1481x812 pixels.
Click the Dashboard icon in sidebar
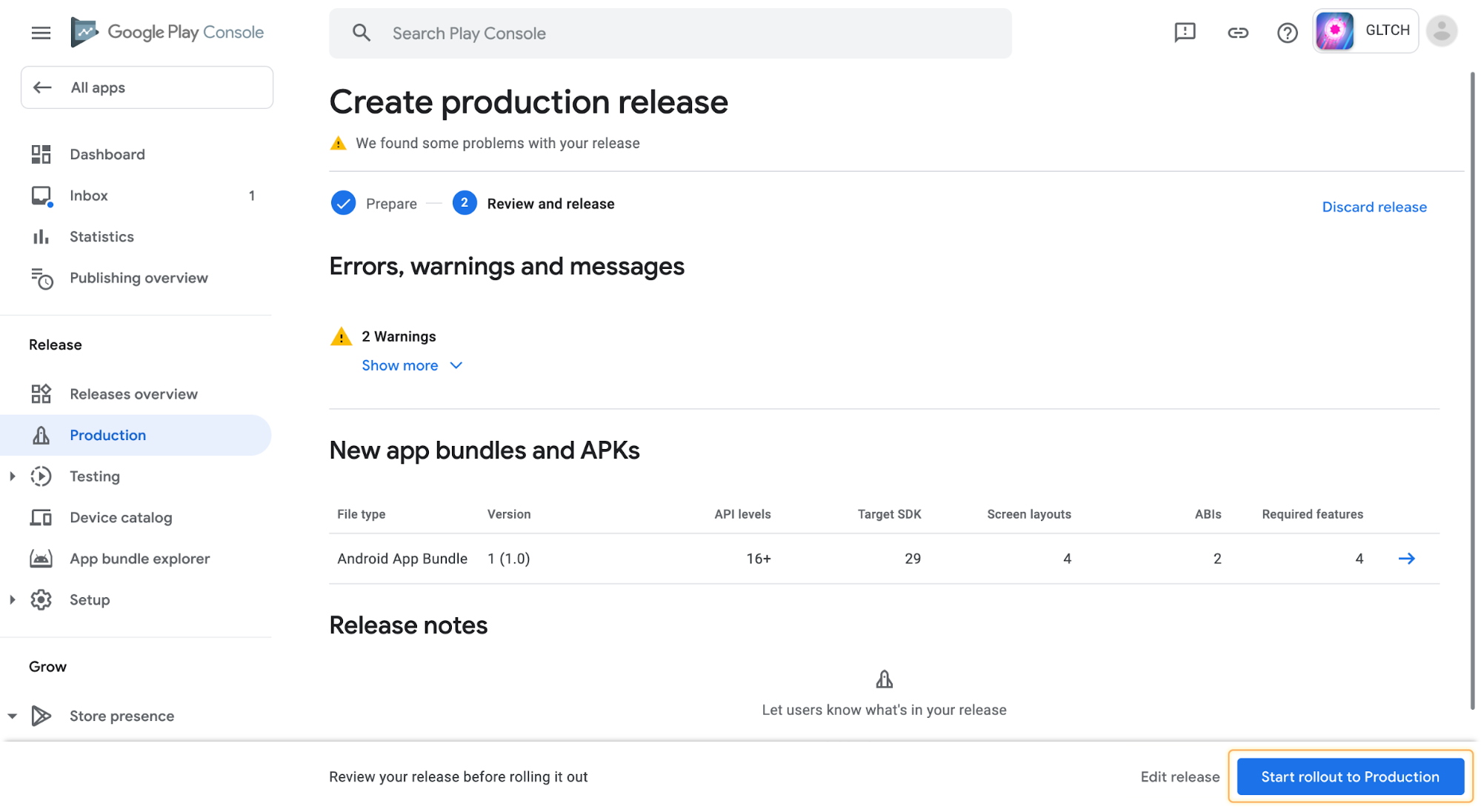(x=41, y=154)
